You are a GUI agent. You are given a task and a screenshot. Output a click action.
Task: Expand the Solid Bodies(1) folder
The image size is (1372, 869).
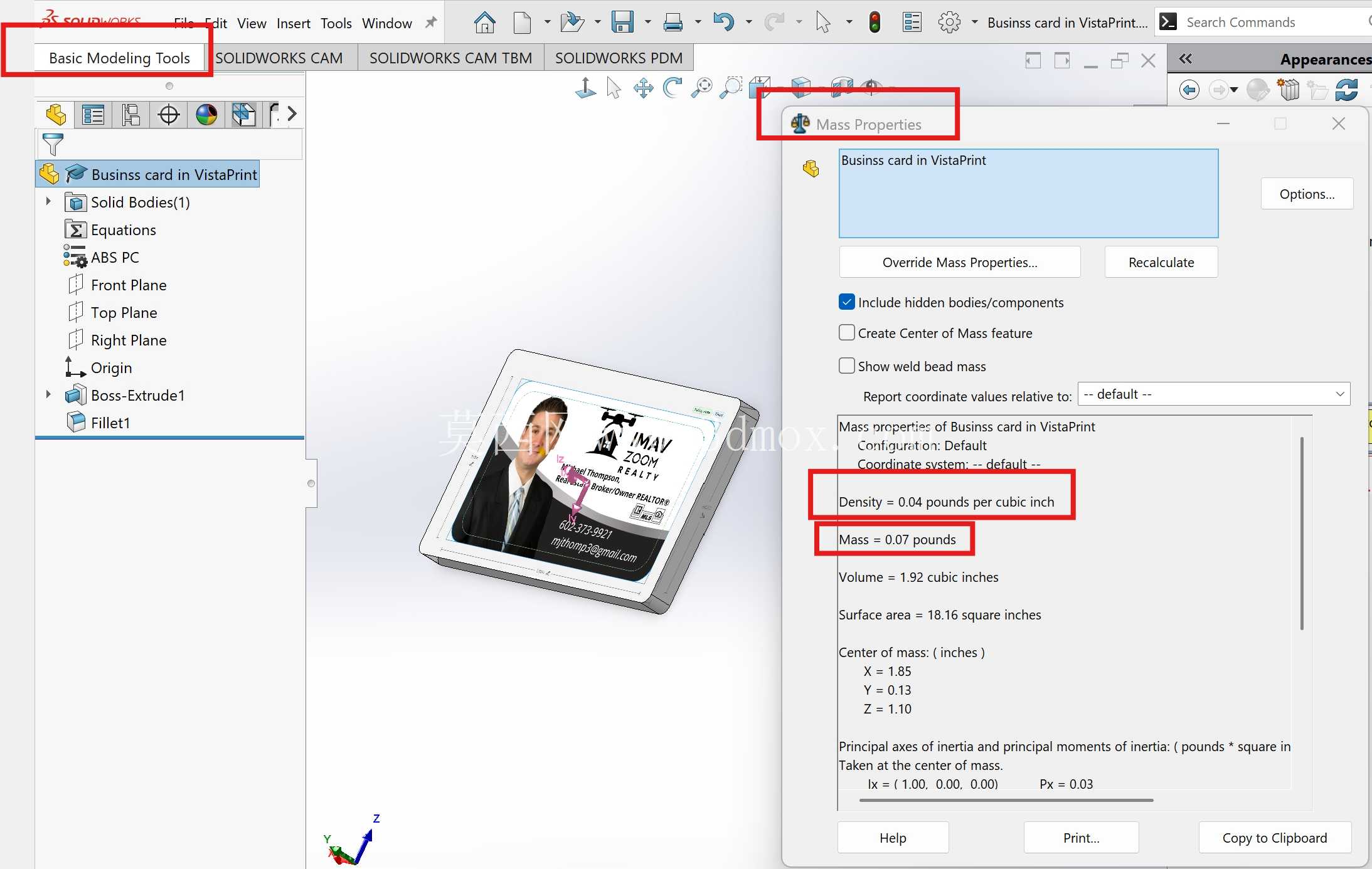[48, 201]
